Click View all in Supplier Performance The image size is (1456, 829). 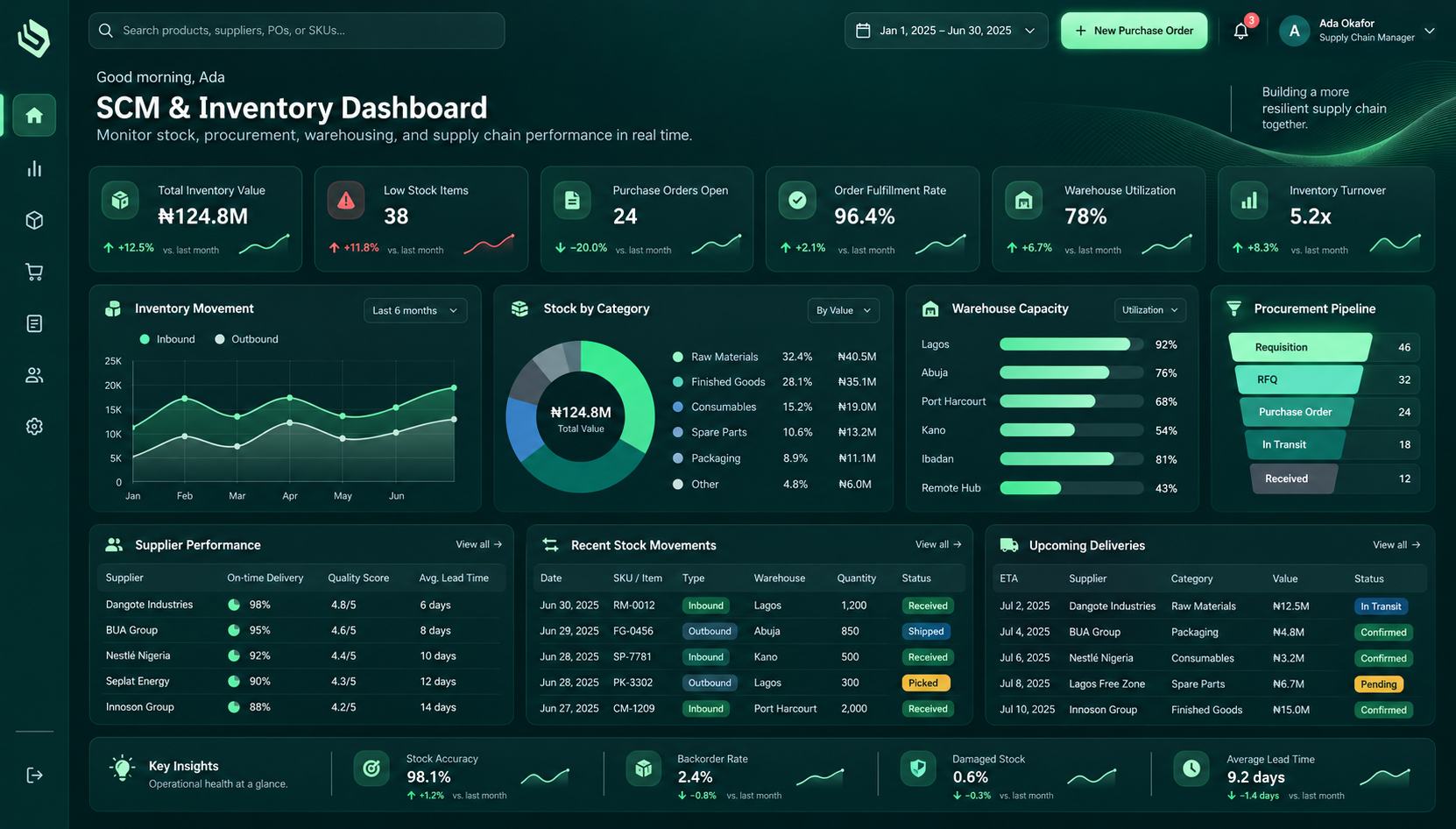(478, 544)
